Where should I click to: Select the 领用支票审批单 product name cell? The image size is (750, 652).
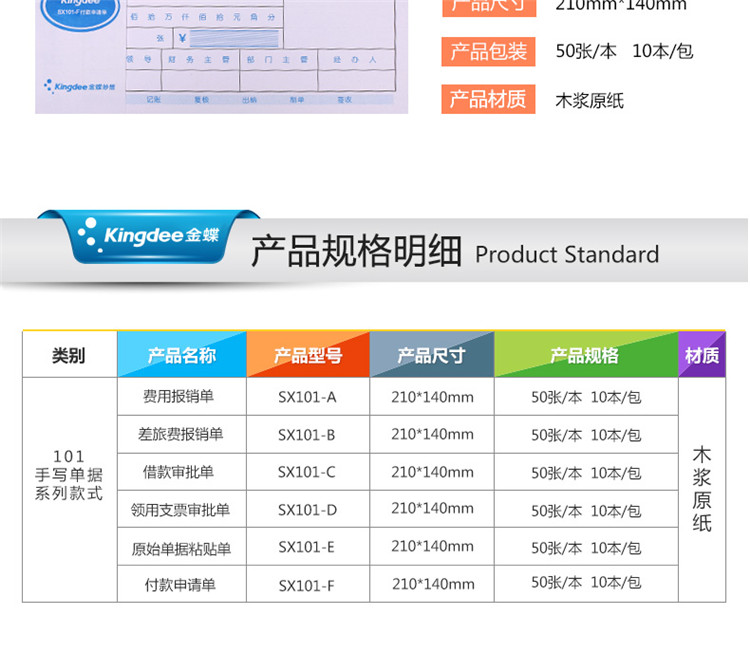180,510
